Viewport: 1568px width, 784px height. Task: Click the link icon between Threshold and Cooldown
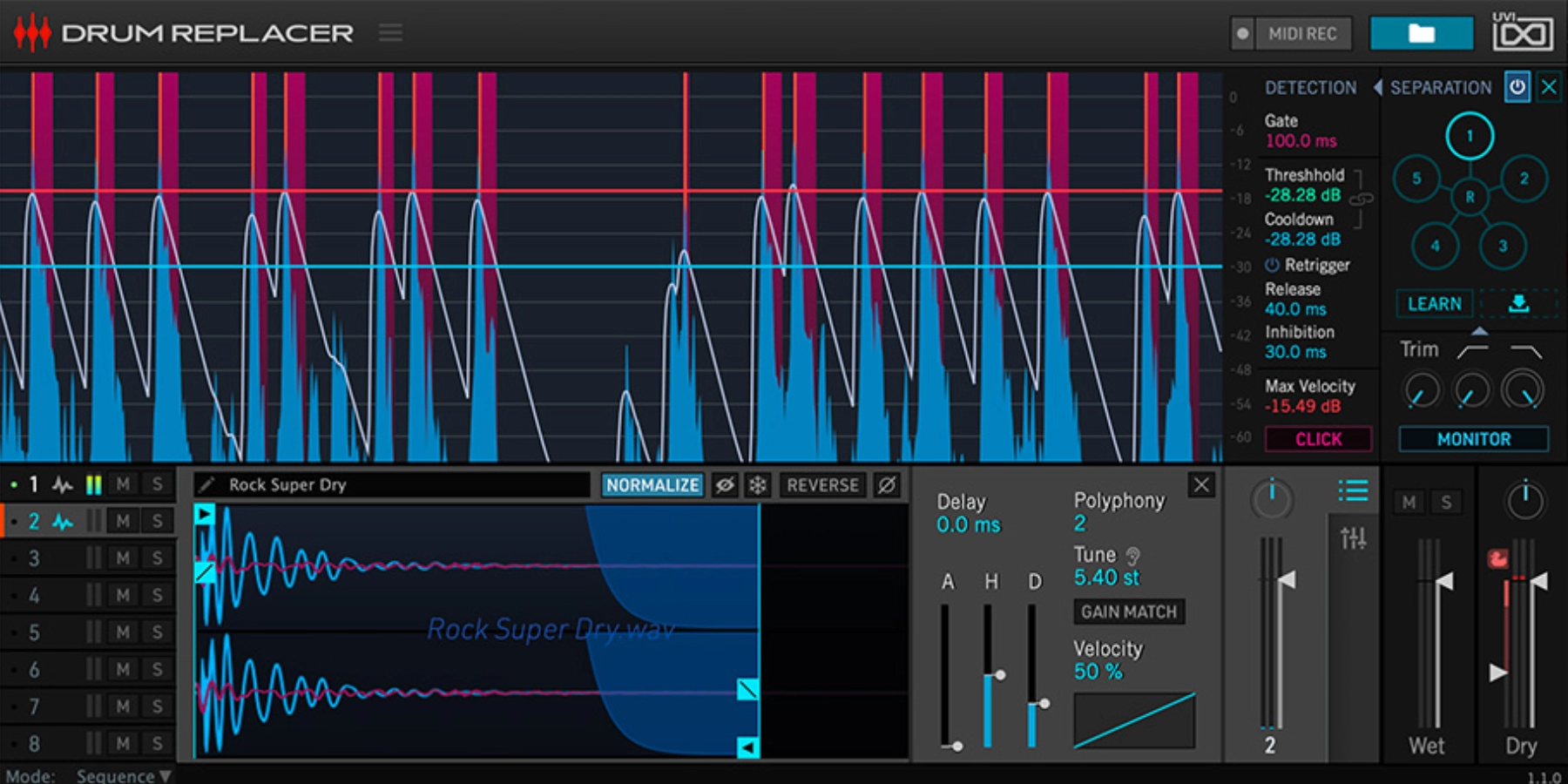1361,199
